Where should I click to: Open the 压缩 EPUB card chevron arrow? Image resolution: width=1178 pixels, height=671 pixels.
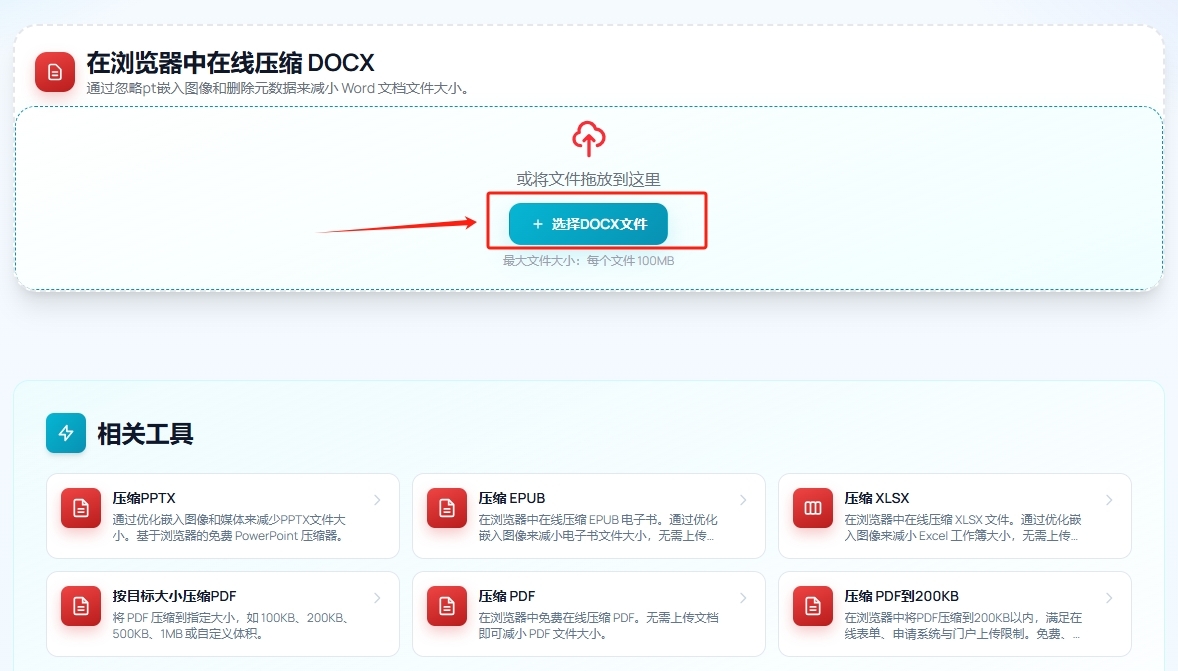[x=743, y=500]
